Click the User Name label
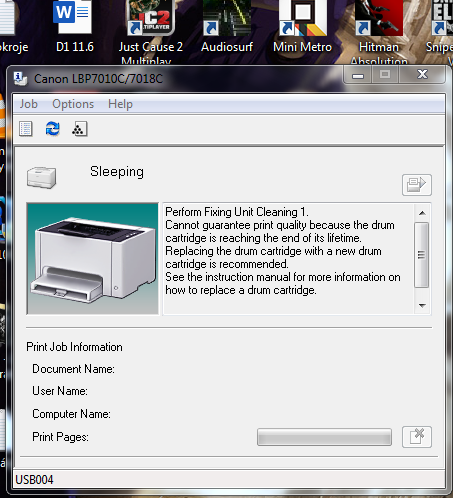 point(60,391)
